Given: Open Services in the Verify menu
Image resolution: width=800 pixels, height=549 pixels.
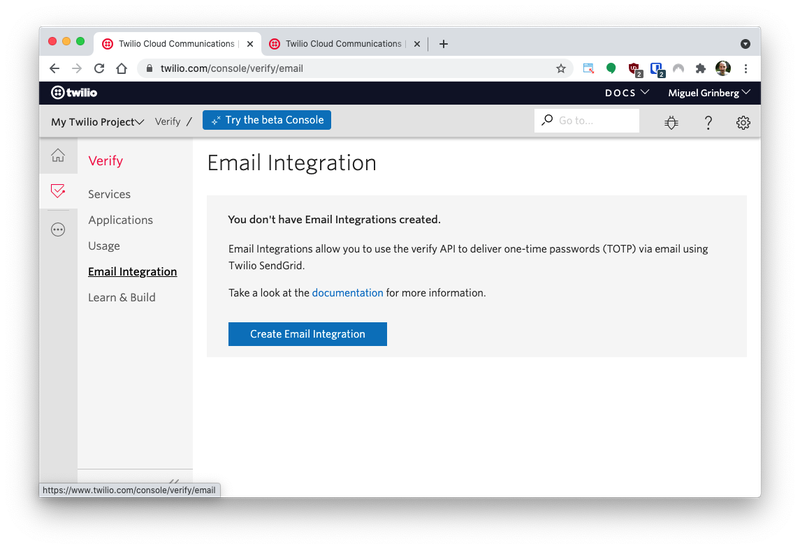Looking at the screenshot, I should [x=109, y=194].
